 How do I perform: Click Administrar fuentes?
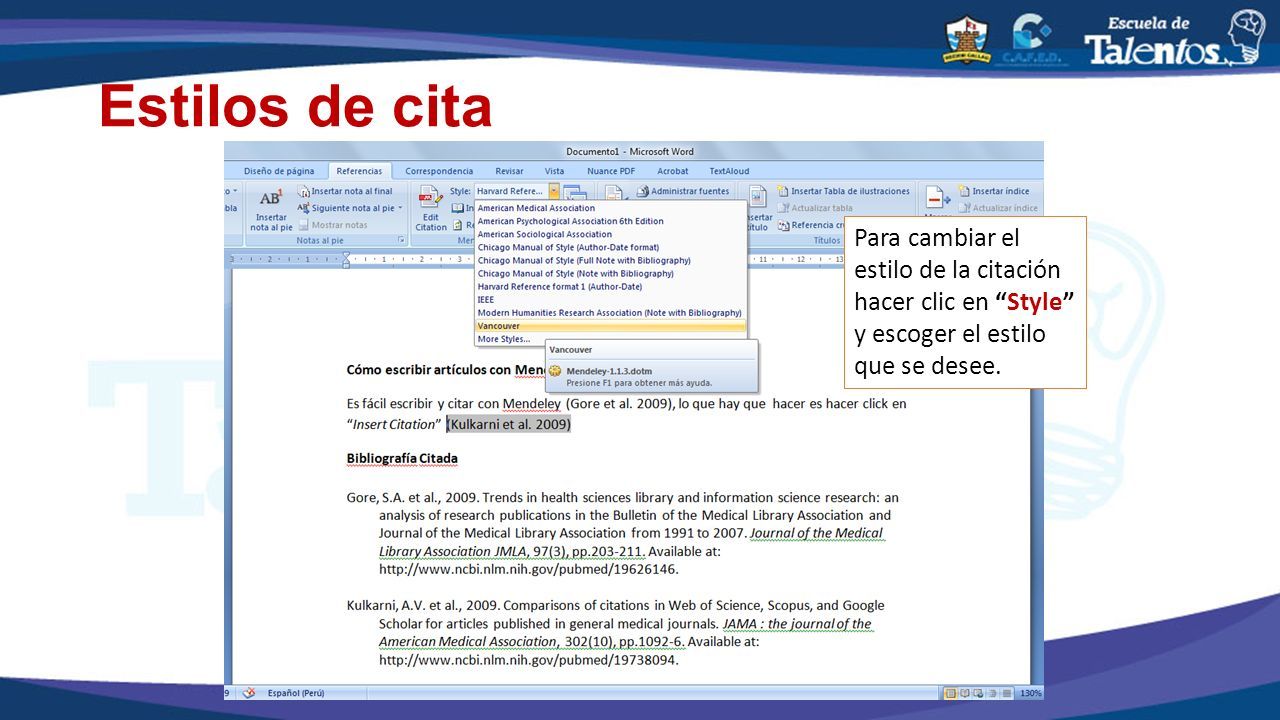click(683, 191)
